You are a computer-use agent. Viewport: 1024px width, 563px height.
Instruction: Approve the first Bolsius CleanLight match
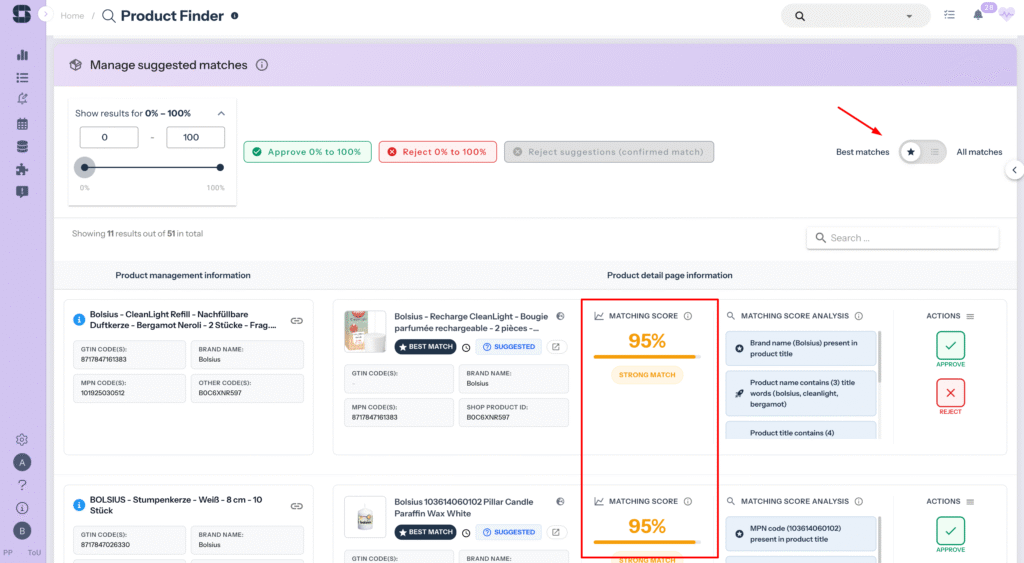950,345
